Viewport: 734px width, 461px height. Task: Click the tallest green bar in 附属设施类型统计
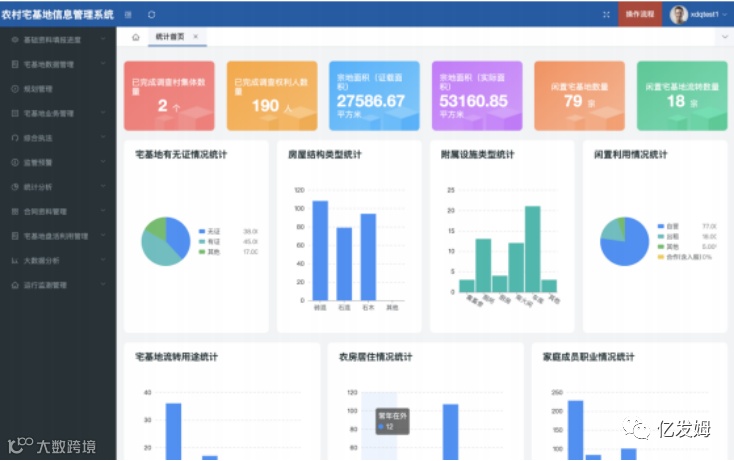(533, 249)
